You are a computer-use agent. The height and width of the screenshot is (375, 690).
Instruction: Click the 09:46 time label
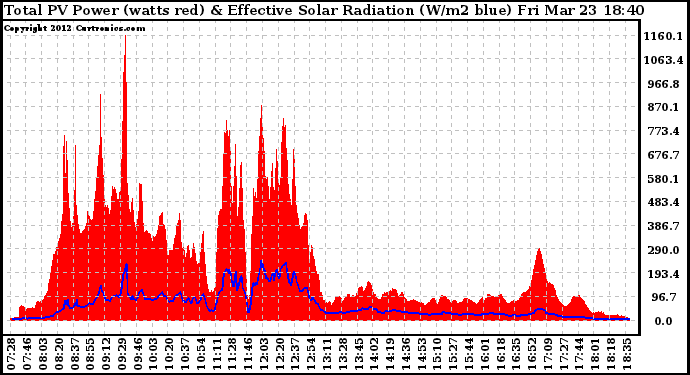[137, 354]
